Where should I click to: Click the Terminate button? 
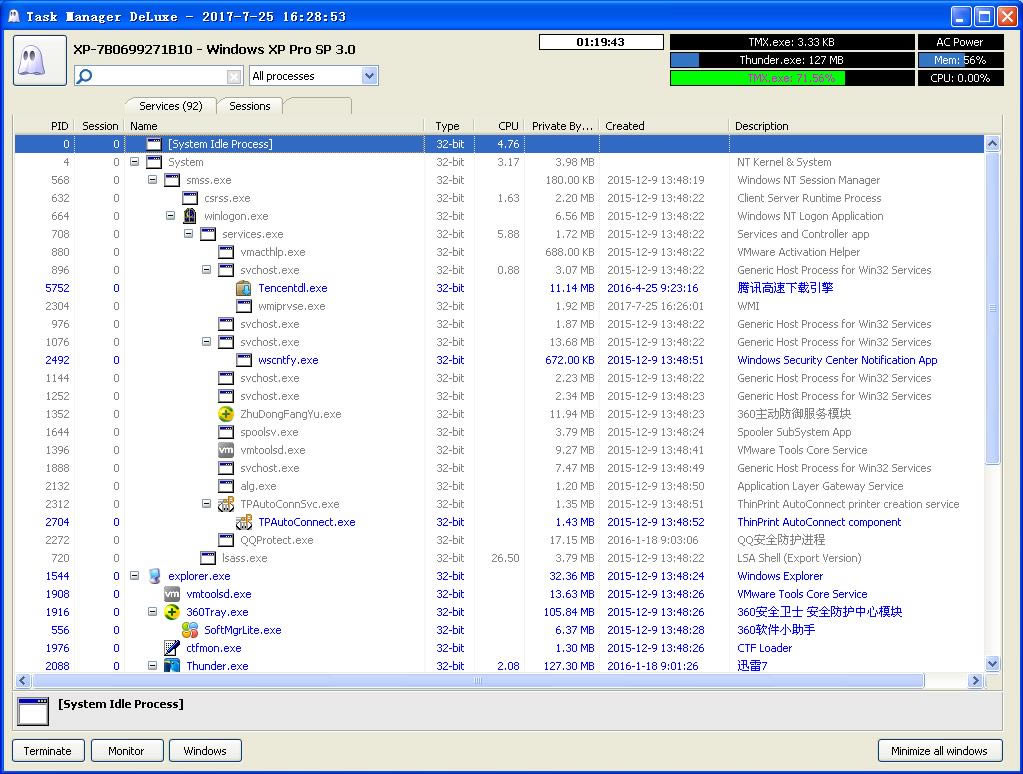[48, 751]
